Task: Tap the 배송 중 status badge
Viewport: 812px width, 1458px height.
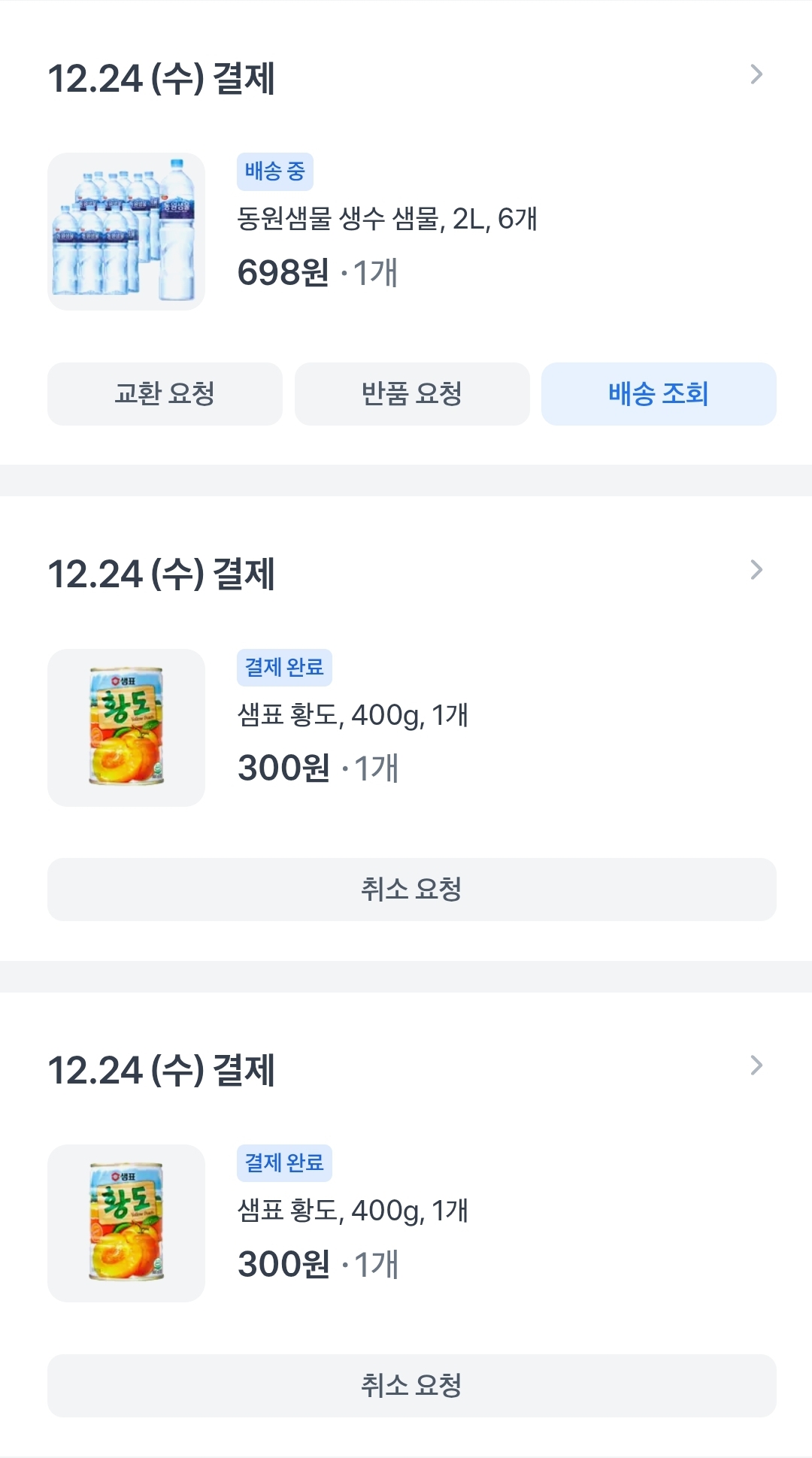Action: (x=274, y=171)
